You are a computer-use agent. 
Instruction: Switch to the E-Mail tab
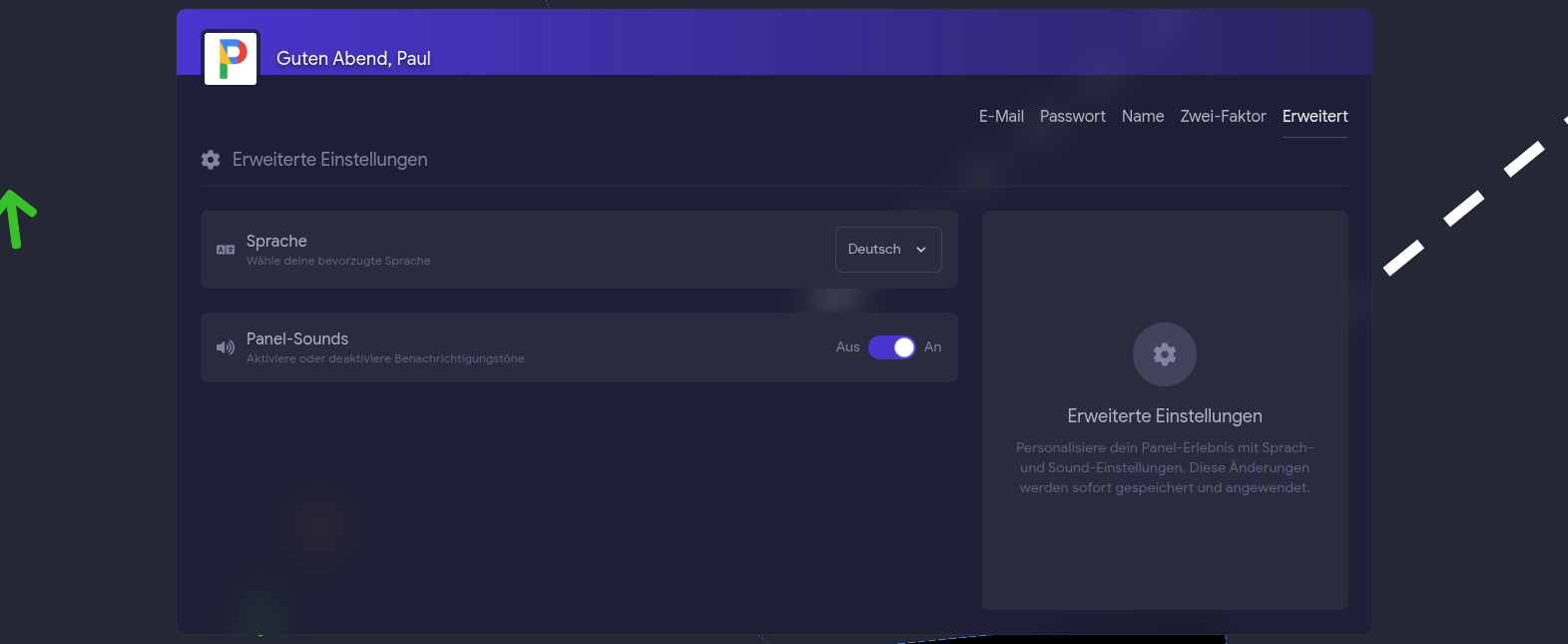[x=1001, y=116]
